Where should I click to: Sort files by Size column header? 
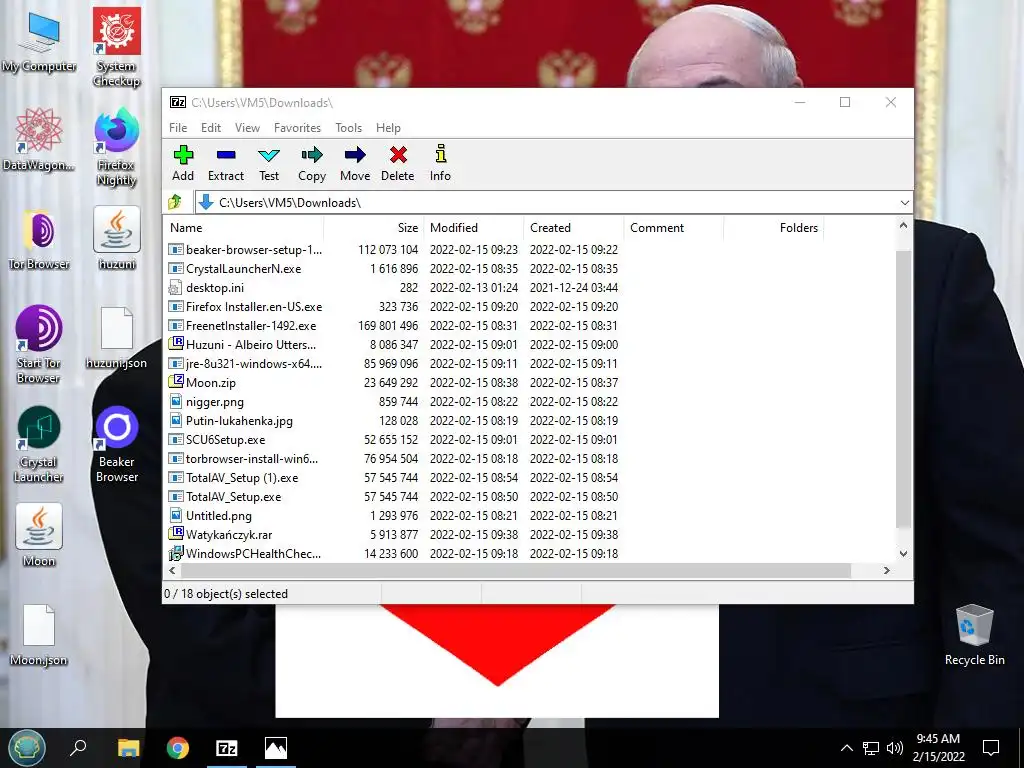[x=374, y=228]
